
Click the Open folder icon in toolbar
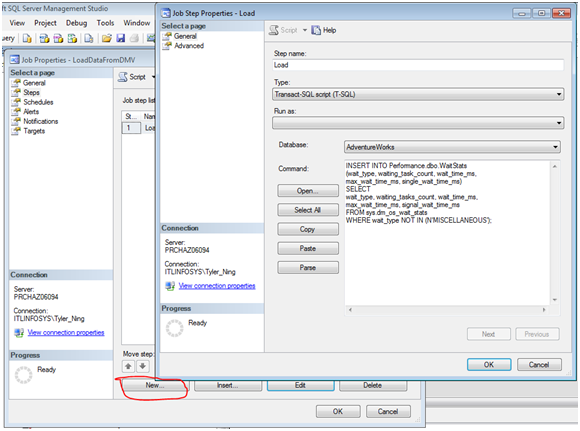[x=107, y=38]
